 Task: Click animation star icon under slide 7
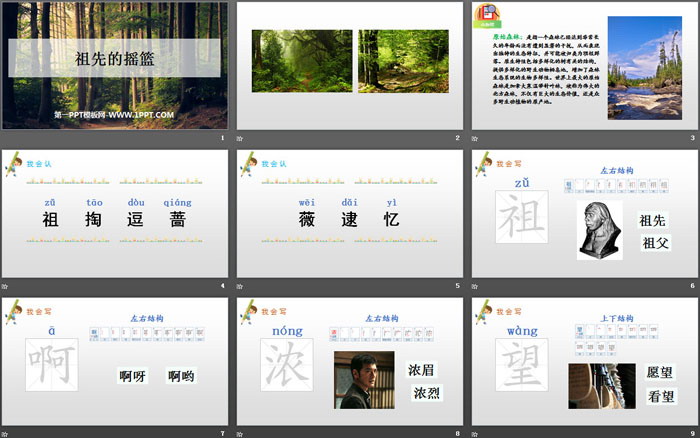4,433
